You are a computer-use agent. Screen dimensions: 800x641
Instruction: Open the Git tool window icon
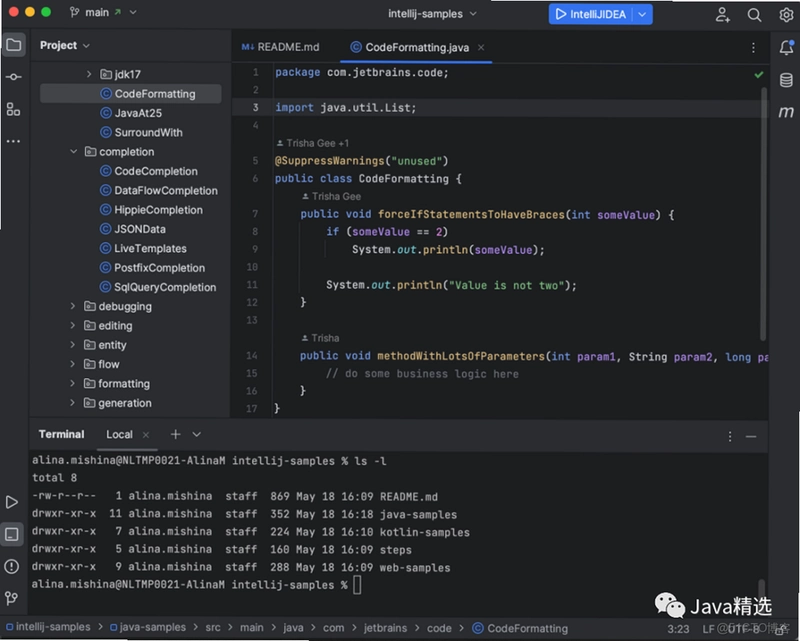pos(12,598)
